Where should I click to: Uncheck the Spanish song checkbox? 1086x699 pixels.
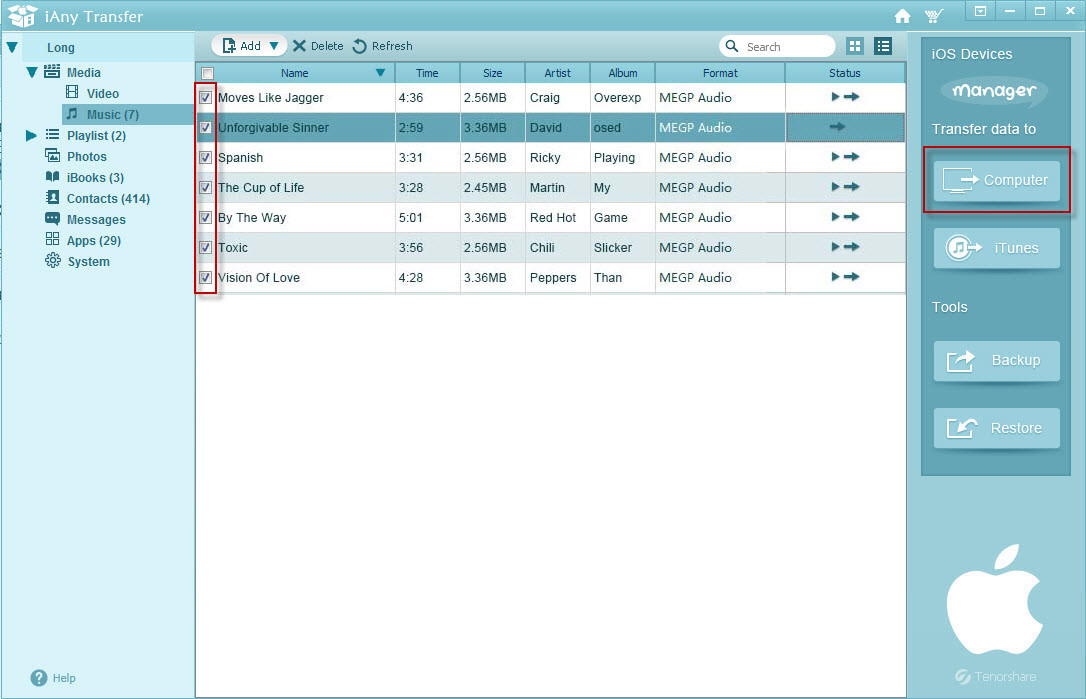[206, 157]
